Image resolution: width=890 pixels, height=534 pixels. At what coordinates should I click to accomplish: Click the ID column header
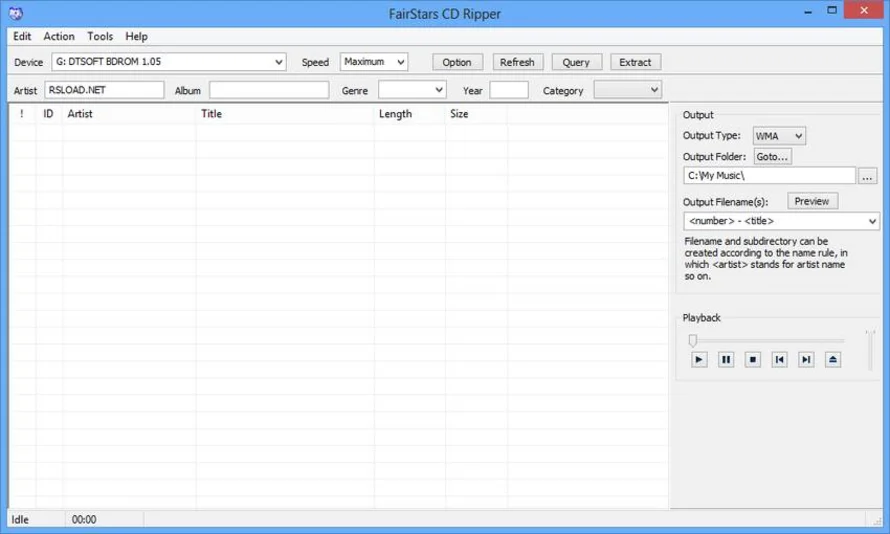tap(49, 113)
